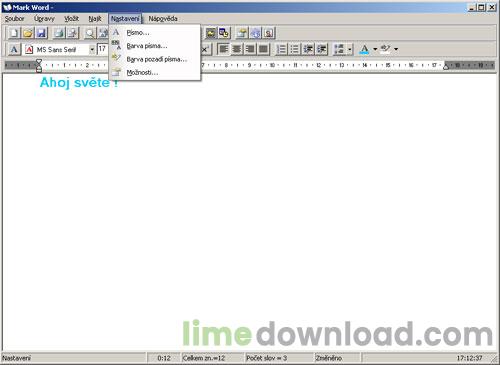Open the line spacing dropdown arrow

pos(350,49)
